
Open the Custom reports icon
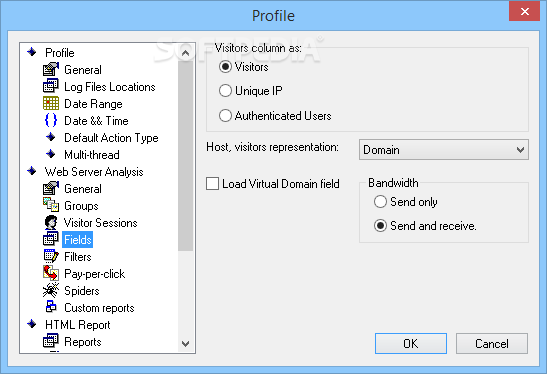[51, 307]
